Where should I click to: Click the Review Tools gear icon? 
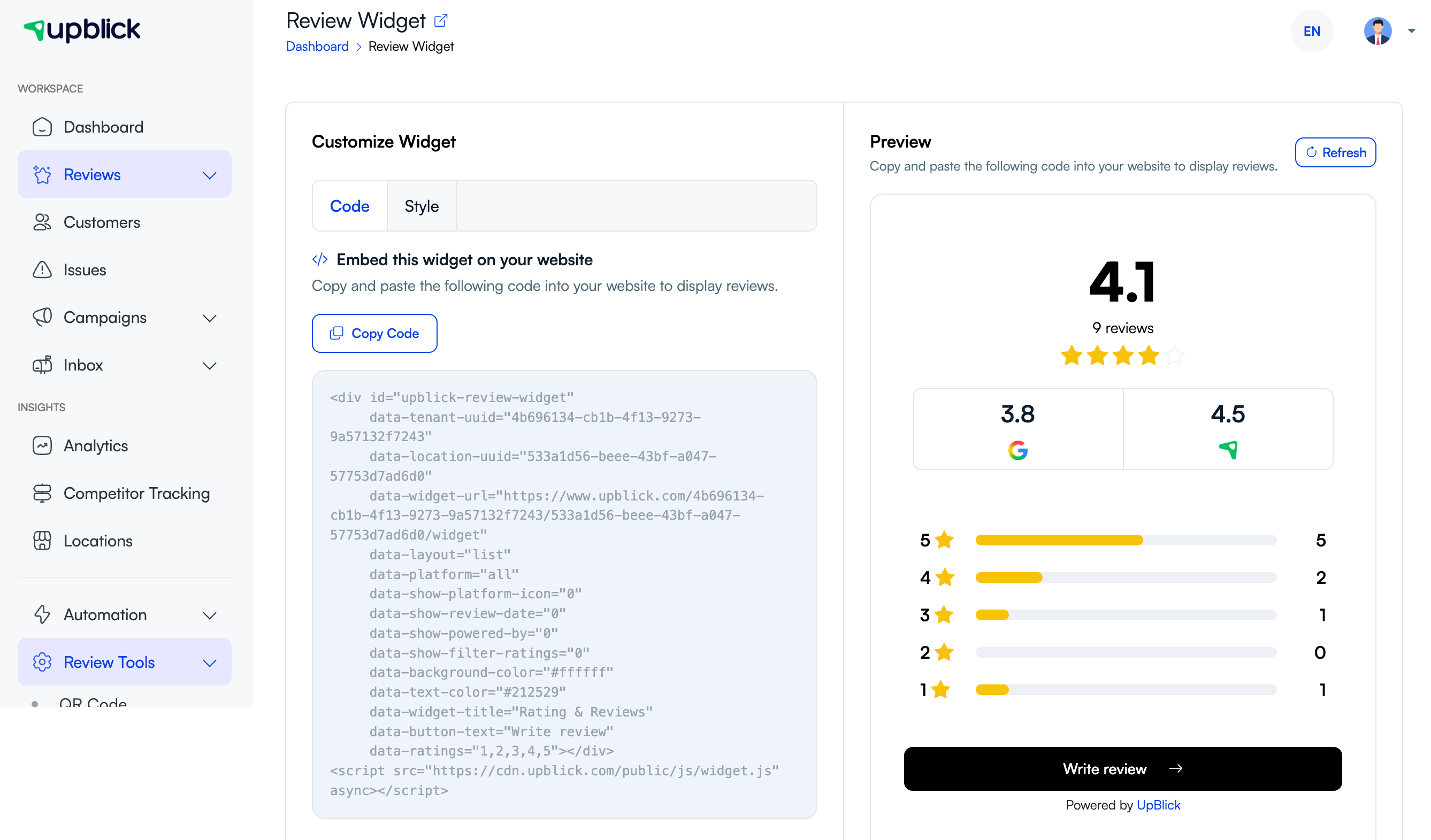(x=42, y=663)
